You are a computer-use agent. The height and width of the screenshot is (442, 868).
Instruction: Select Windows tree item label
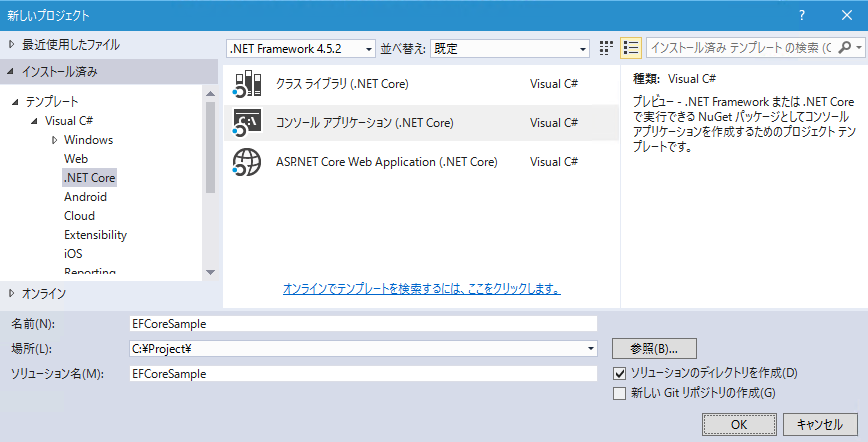(89, 140)
